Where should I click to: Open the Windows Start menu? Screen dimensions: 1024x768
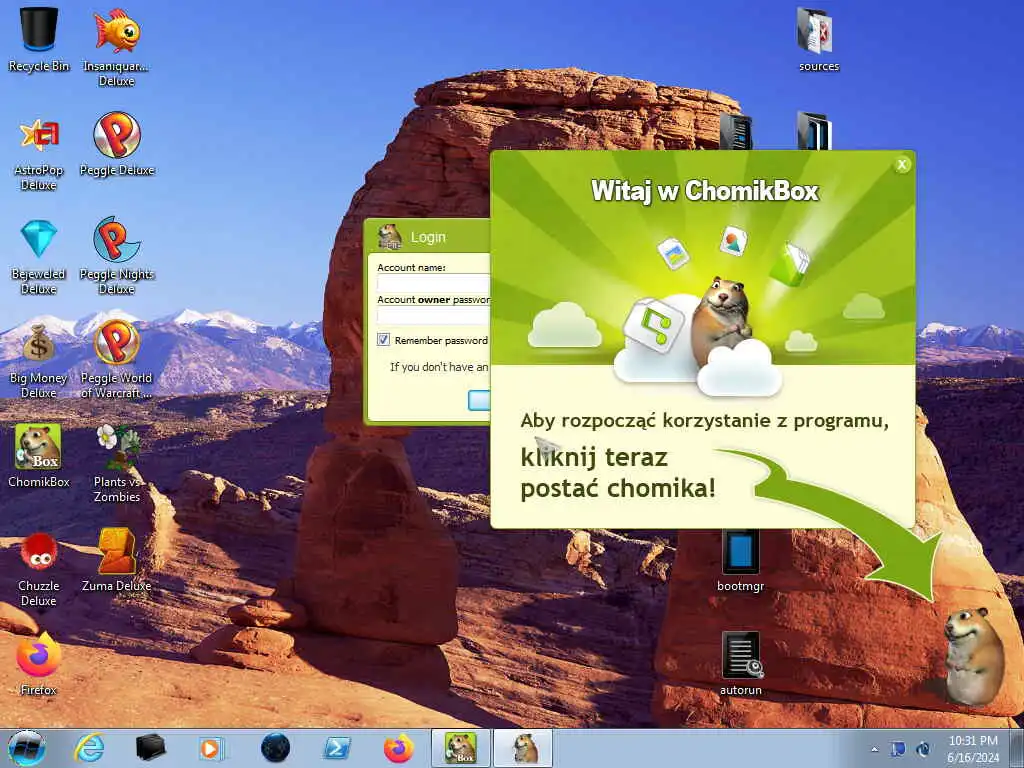(x=27, y=748)
